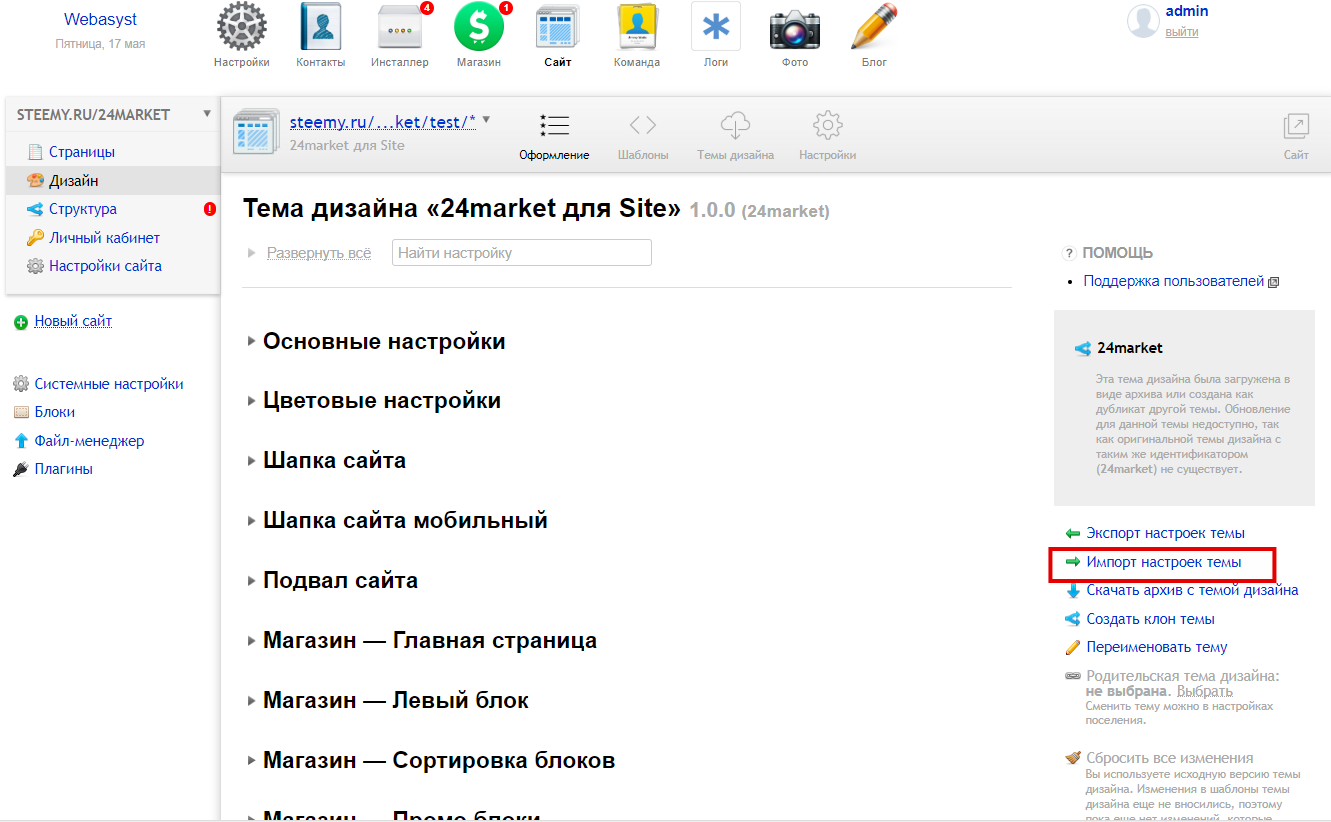Screen dimensions: 1331x822
Task: Switch to the Темы дизайна tab
Action: point(735,138)
